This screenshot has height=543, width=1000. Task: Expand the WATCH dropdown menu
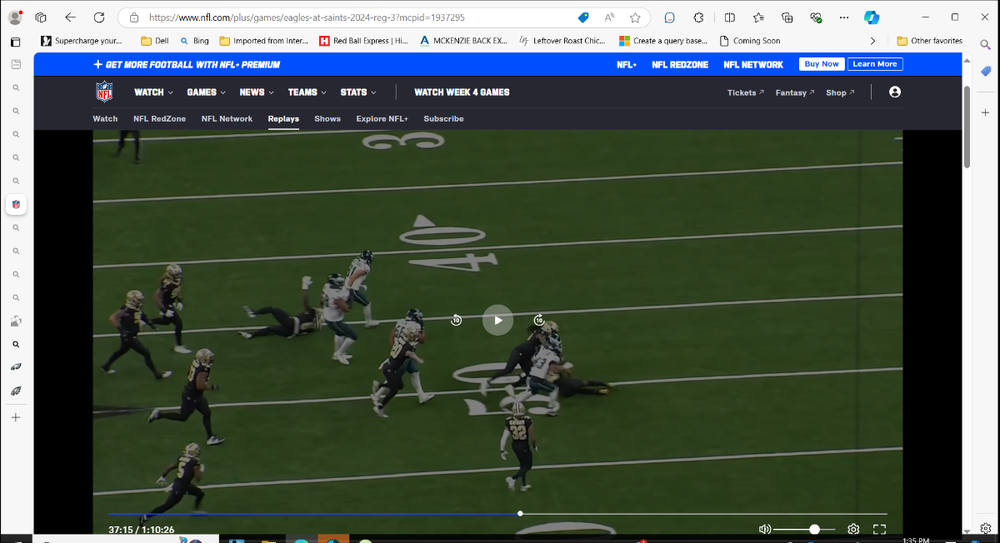[x=153, y=92]
